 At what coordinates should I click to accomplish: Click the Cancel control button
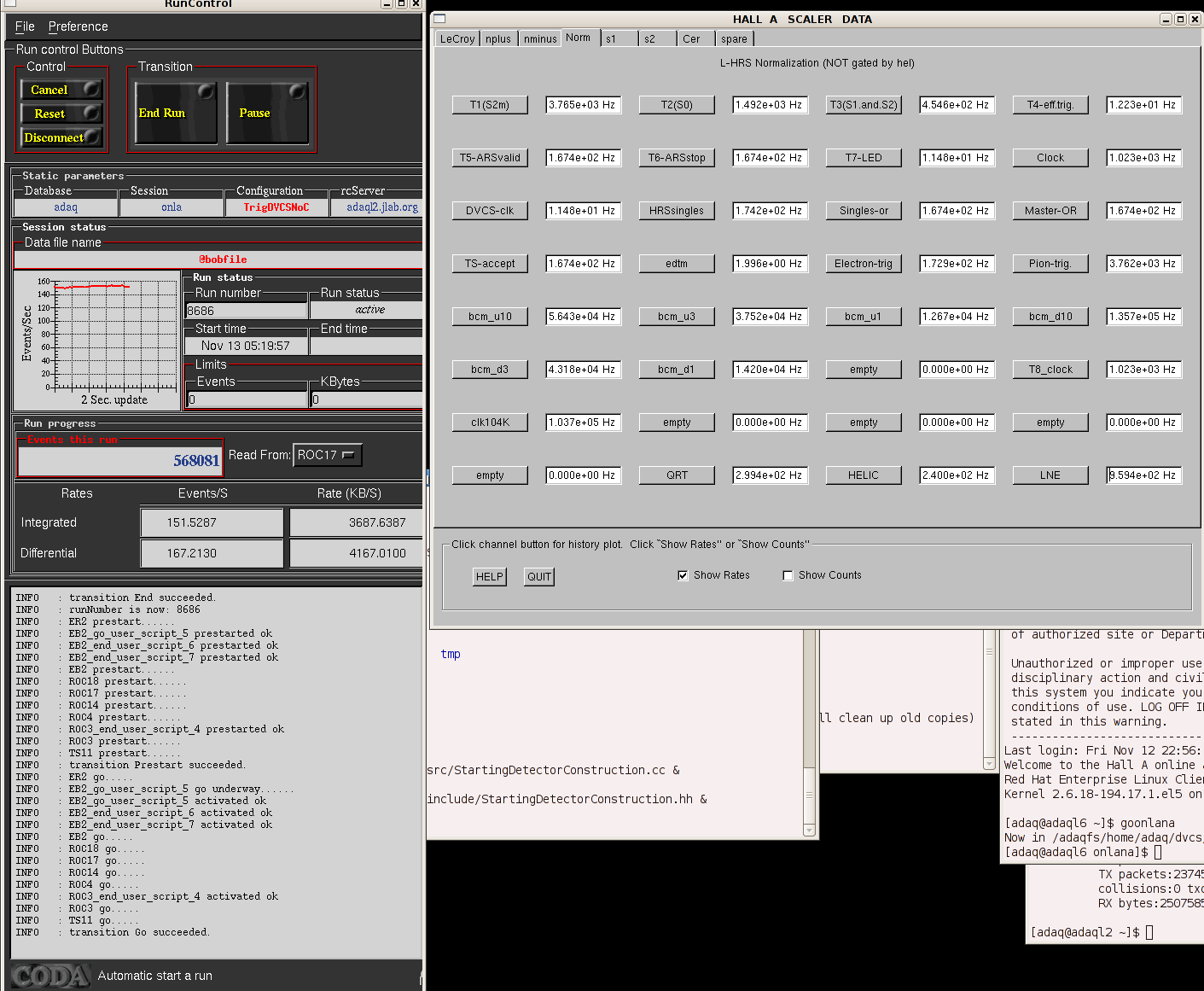coord(61,90)
